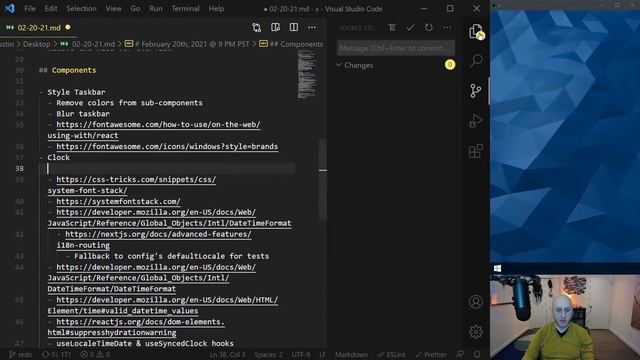This screenshot has width=640, height=360.
Task: Open Source Control More Actions ellipsis
Action: tap(447, 27)
